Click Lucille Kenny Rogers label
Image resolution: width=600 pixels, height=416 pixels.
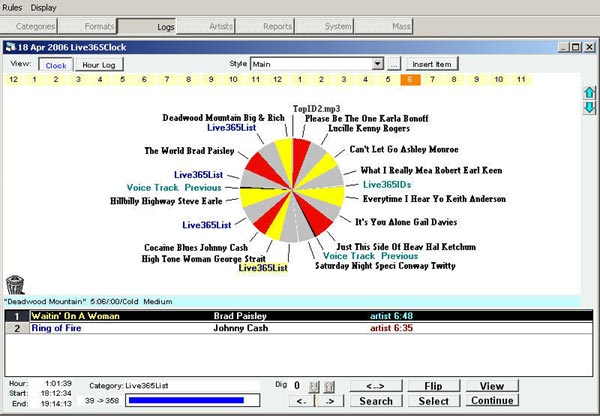(x=369, y=128)
